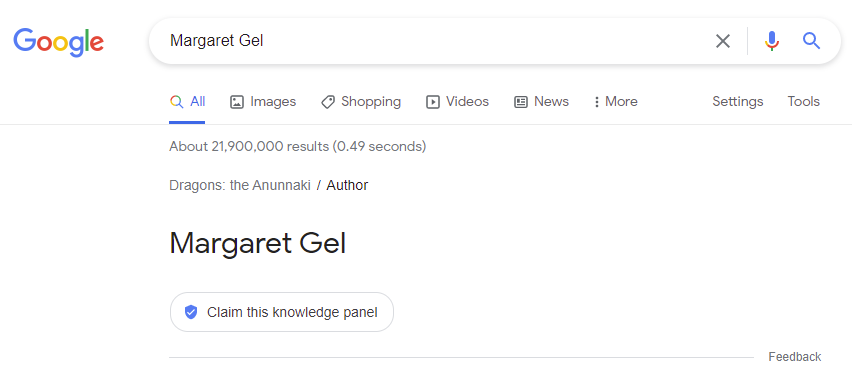The width and height of the screenshot is (852, 388).
Task: Claim this knowledge panel
Action: (281, 312)
